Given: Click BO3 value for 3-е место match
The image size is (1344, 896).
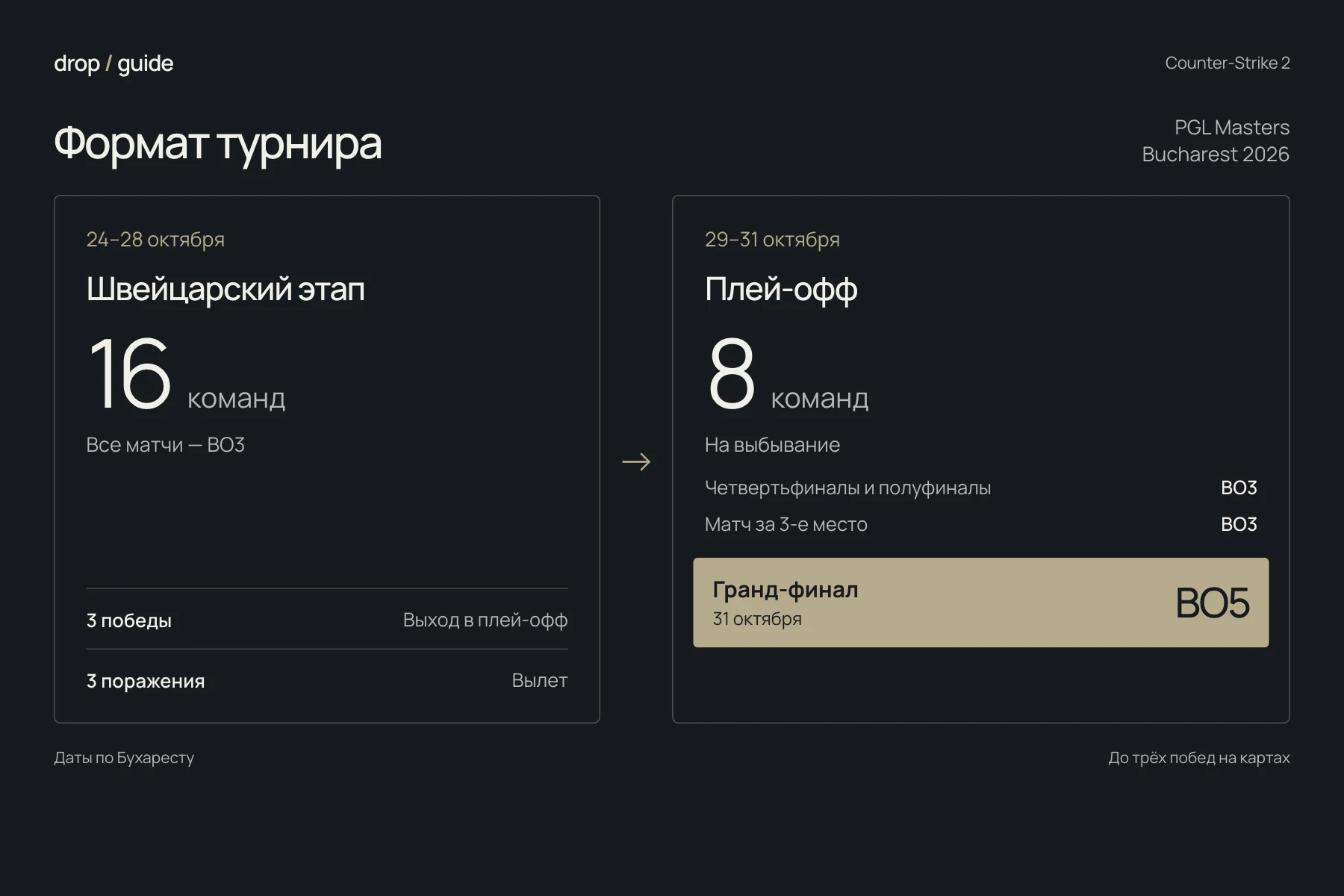Looking at the screenshot, I should [1239, 524].
